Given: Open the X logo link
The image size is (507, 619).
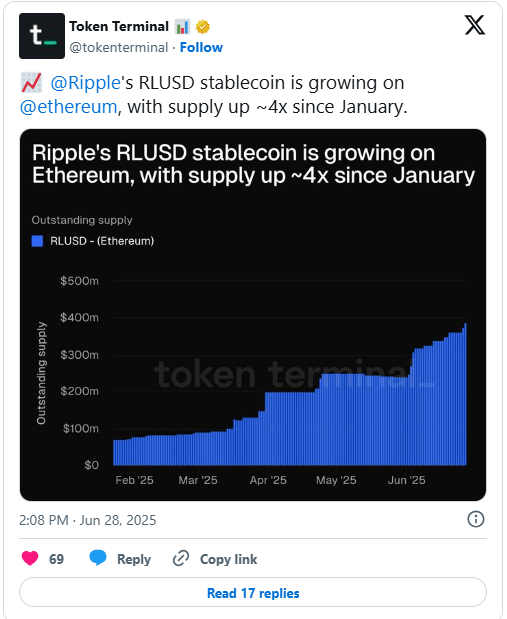Looking at the screenshot, I should point(475,25).
